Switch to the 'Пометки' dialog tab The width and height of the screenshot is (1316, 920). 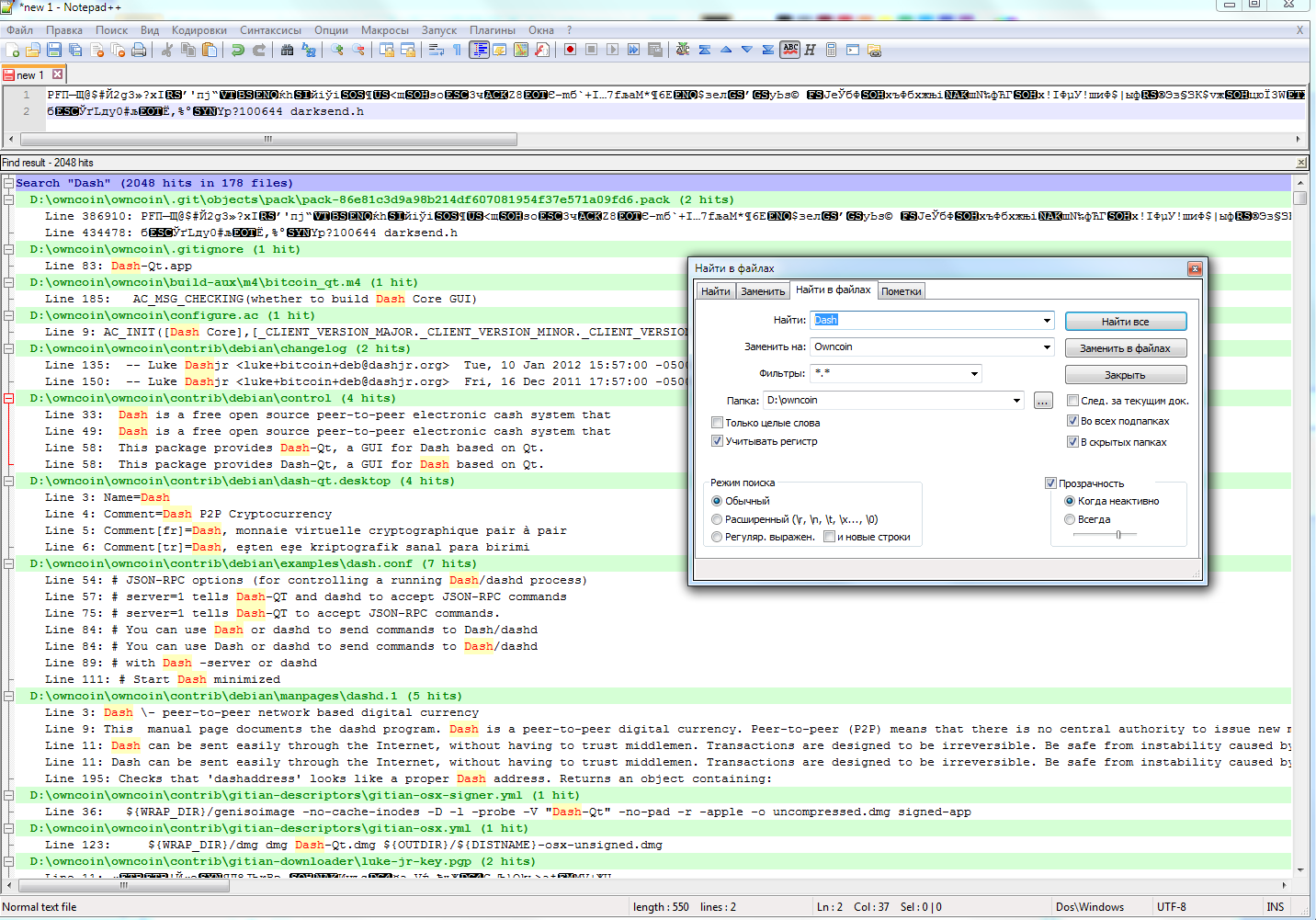pyautogui.click(x=902, y=291)
